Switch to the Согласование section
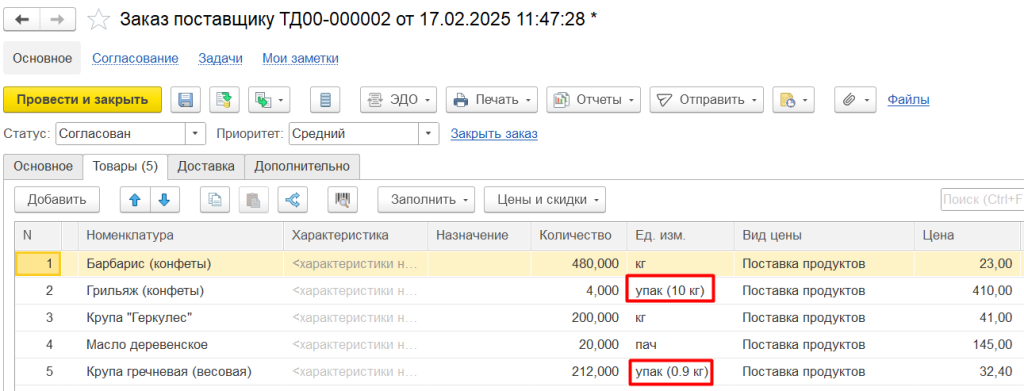 pyautogui.click(x=135, y=58)
